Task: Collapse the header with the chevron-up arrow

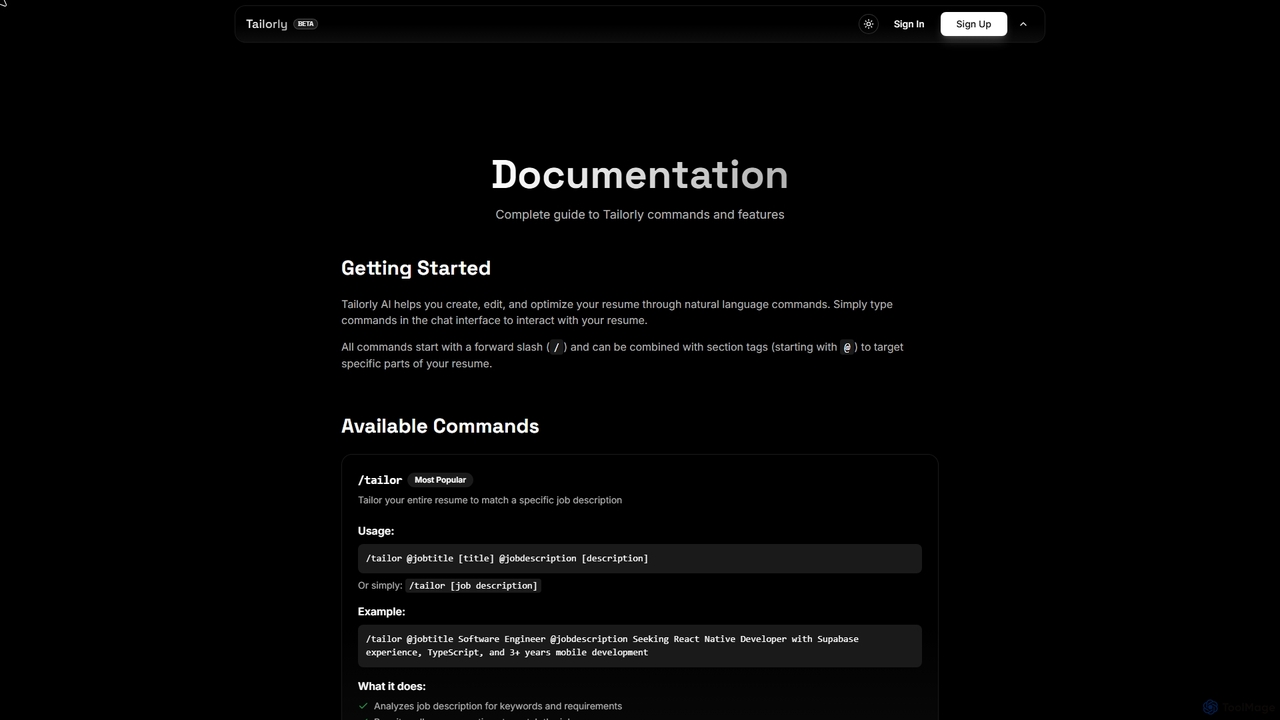Action: point(1023,24)
